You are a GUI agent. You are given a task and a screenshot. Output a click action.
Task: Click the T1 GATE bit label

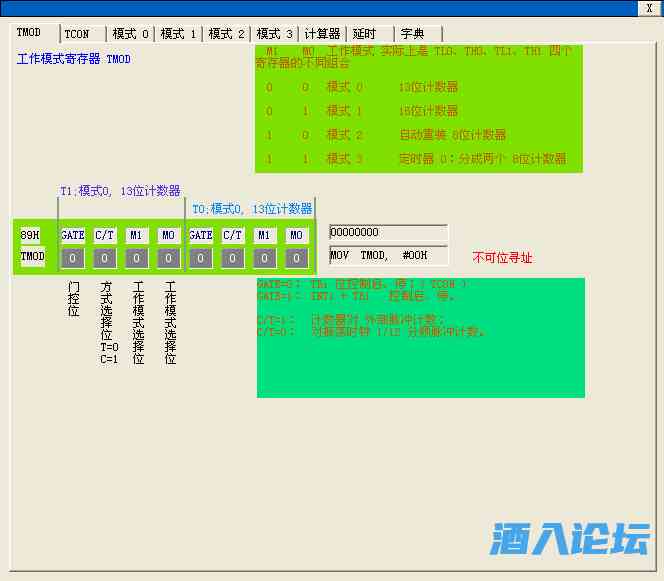pyautogui.click(x=73, y=235)
